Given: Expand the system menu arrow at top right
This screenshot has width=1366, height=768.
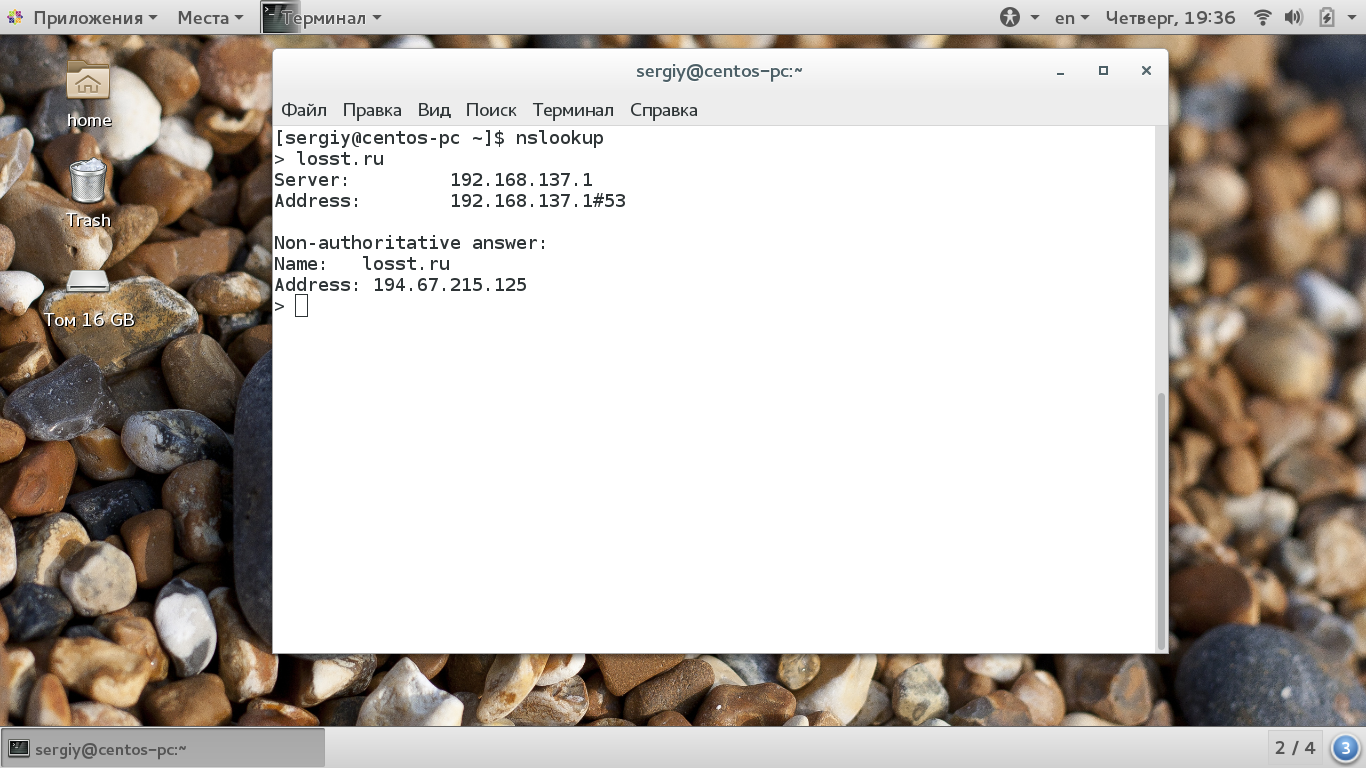Looking at the screenshot, I should click(1350, 18).
